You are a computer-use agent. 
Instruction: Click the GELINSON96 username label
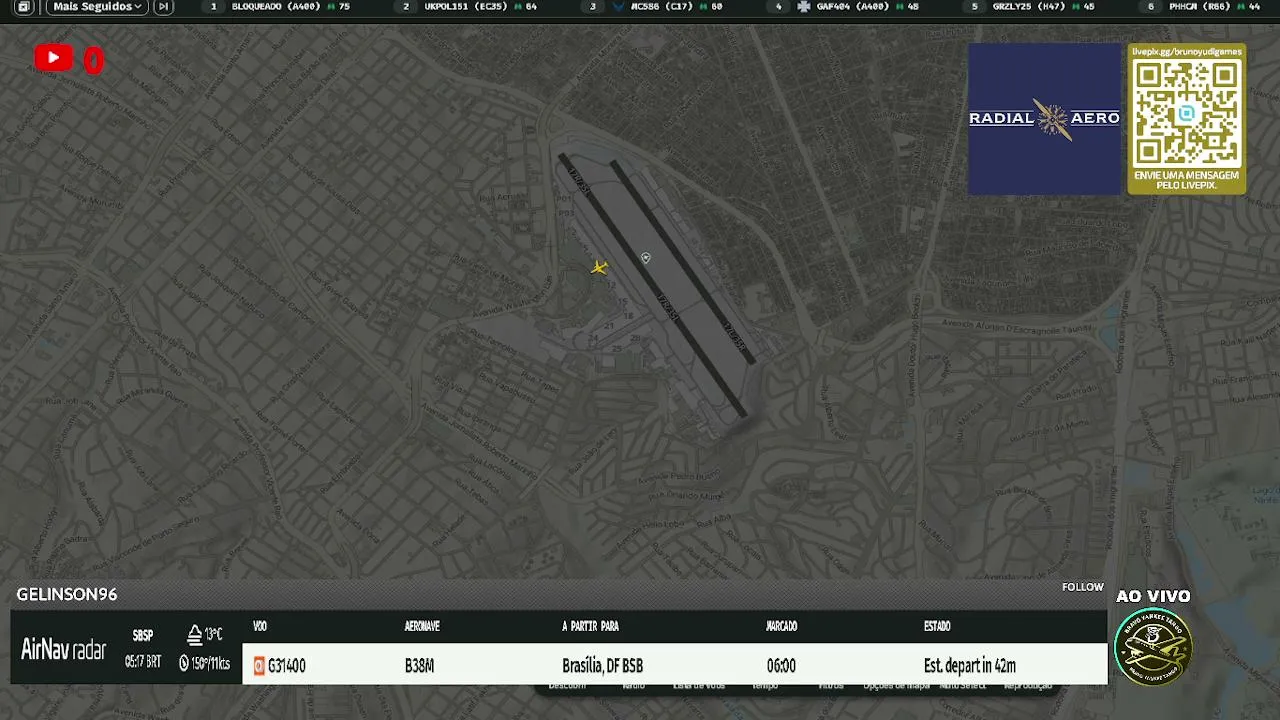[67, 594]
